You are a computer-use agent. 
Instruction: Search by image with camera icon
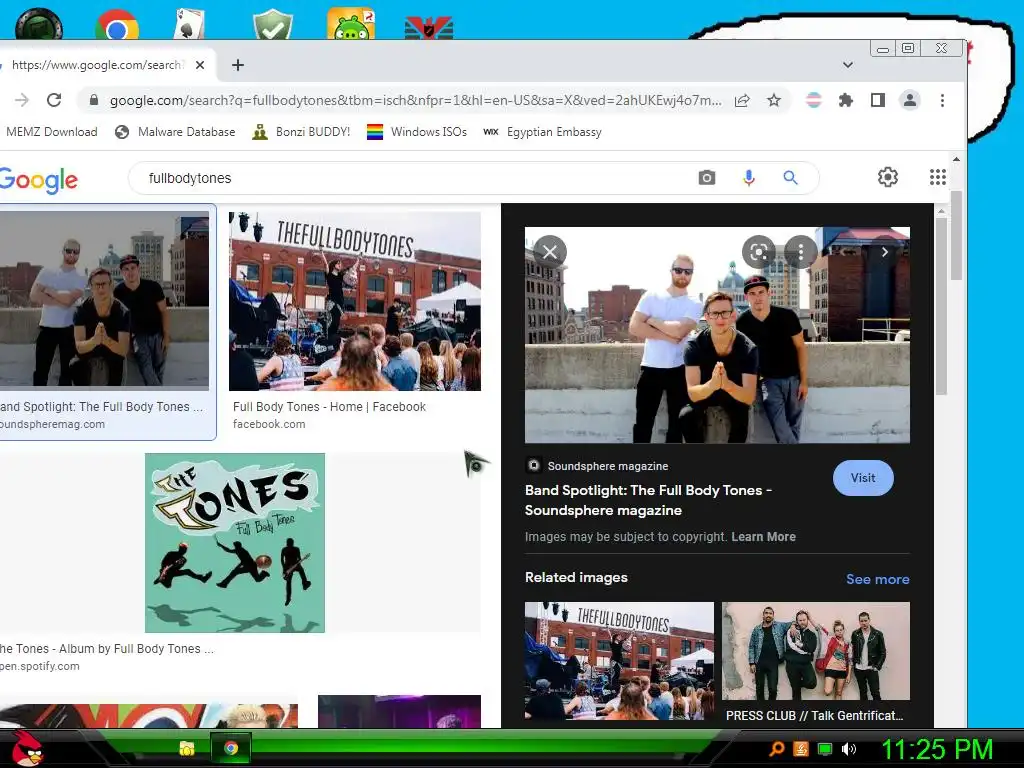pyautogui.click(x=707, y=178)
